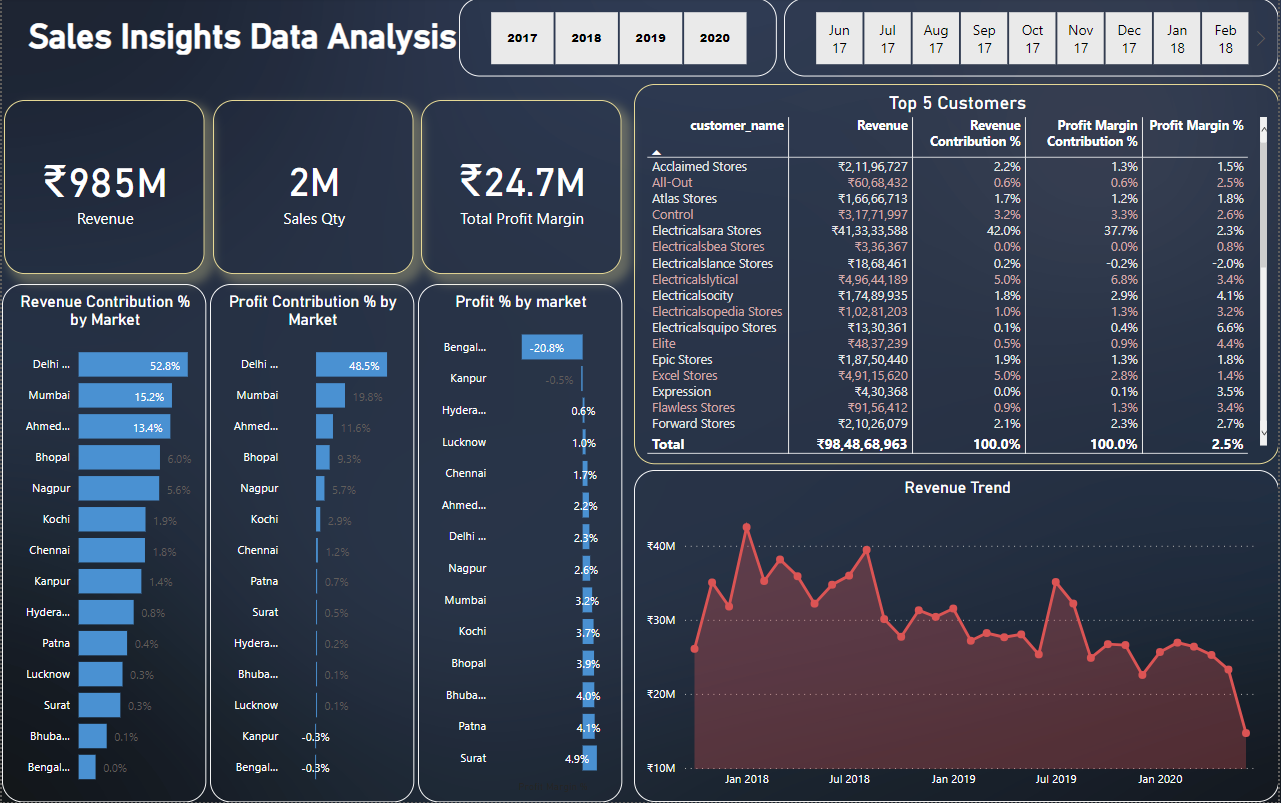Viewport: 1281px width, 803px height.
Task: Choose Sep 17 in the month slicer
Action: [x=983, y=37]
